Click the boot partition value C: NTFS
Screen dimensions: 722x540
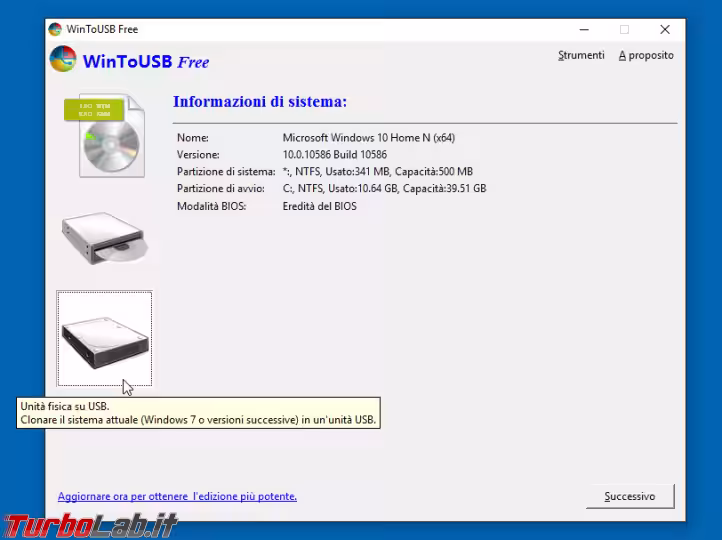[x=384, y=188]
